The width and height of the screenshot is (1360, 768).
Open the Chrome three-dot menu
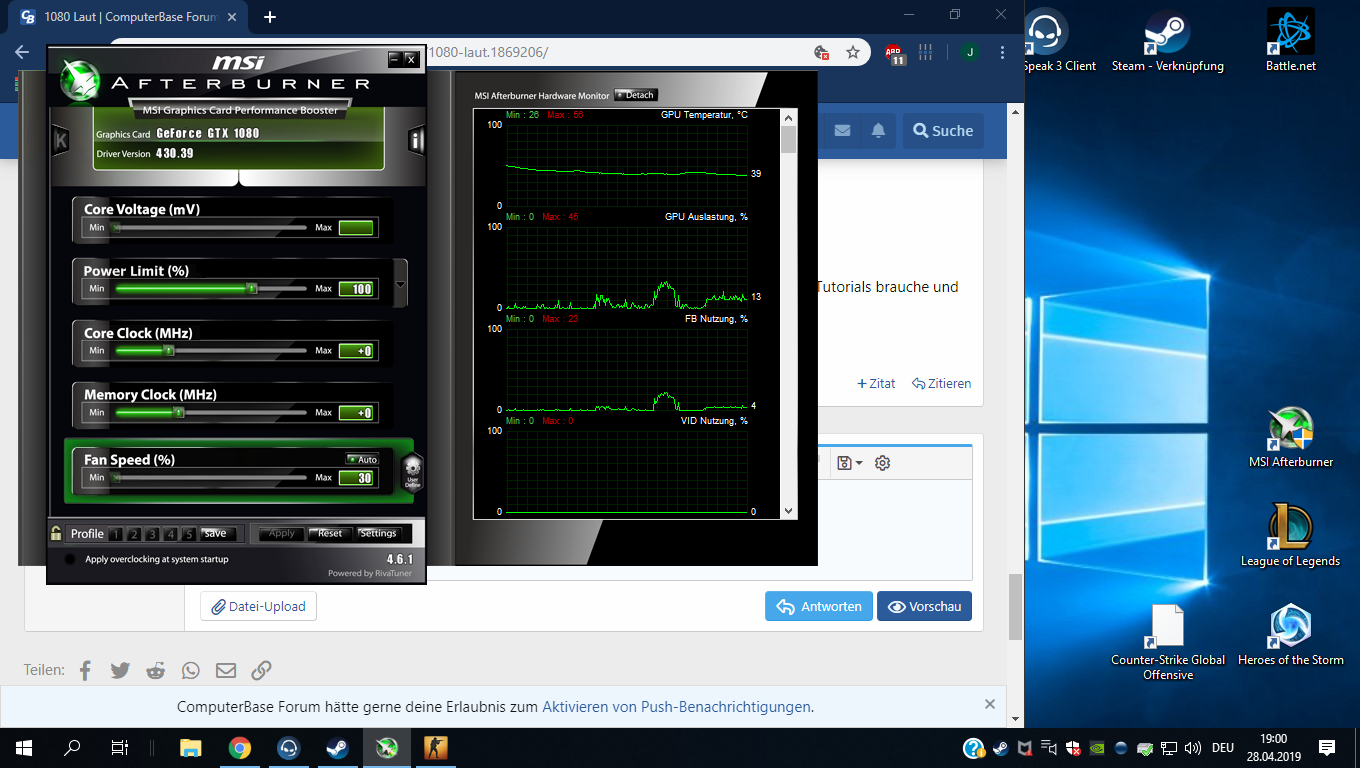pos(1003,52)
